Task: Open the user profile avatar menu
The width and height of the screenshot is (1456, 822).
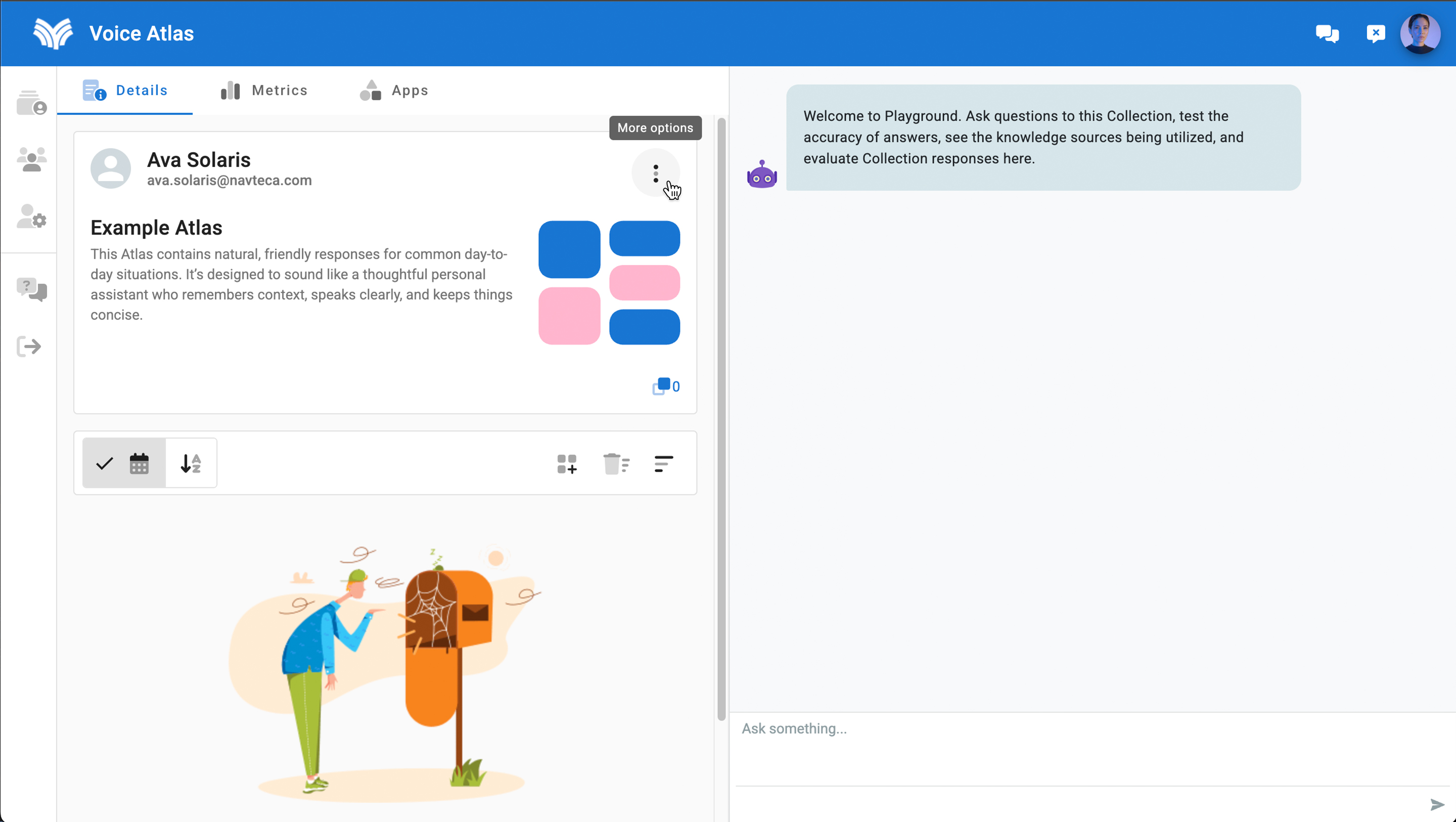Action: pyautogui.click(x=1419, y=34)
